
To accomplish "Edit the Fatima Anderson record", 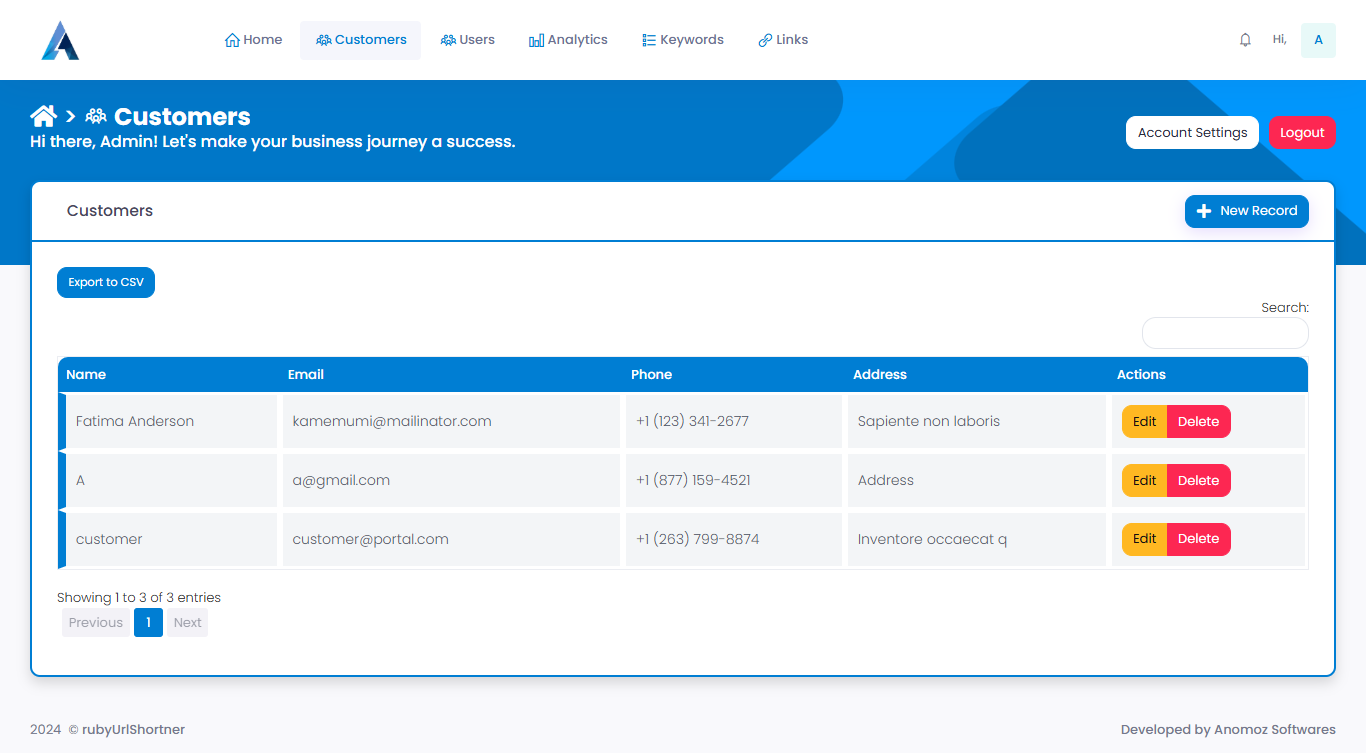I will click(1144, 422).
